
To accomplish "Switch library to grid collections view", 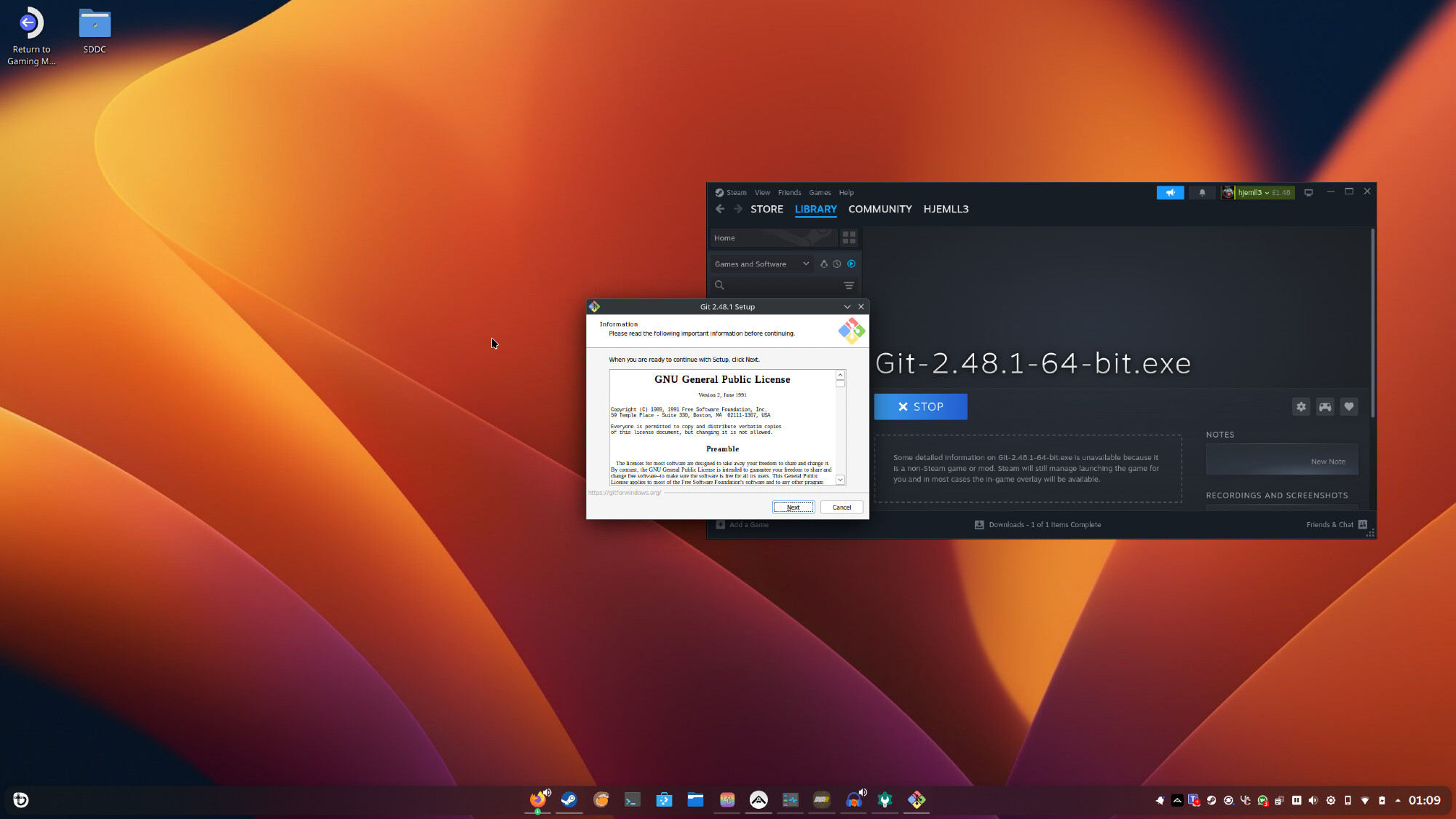I will pyautogui.click(x=849, y=238).
